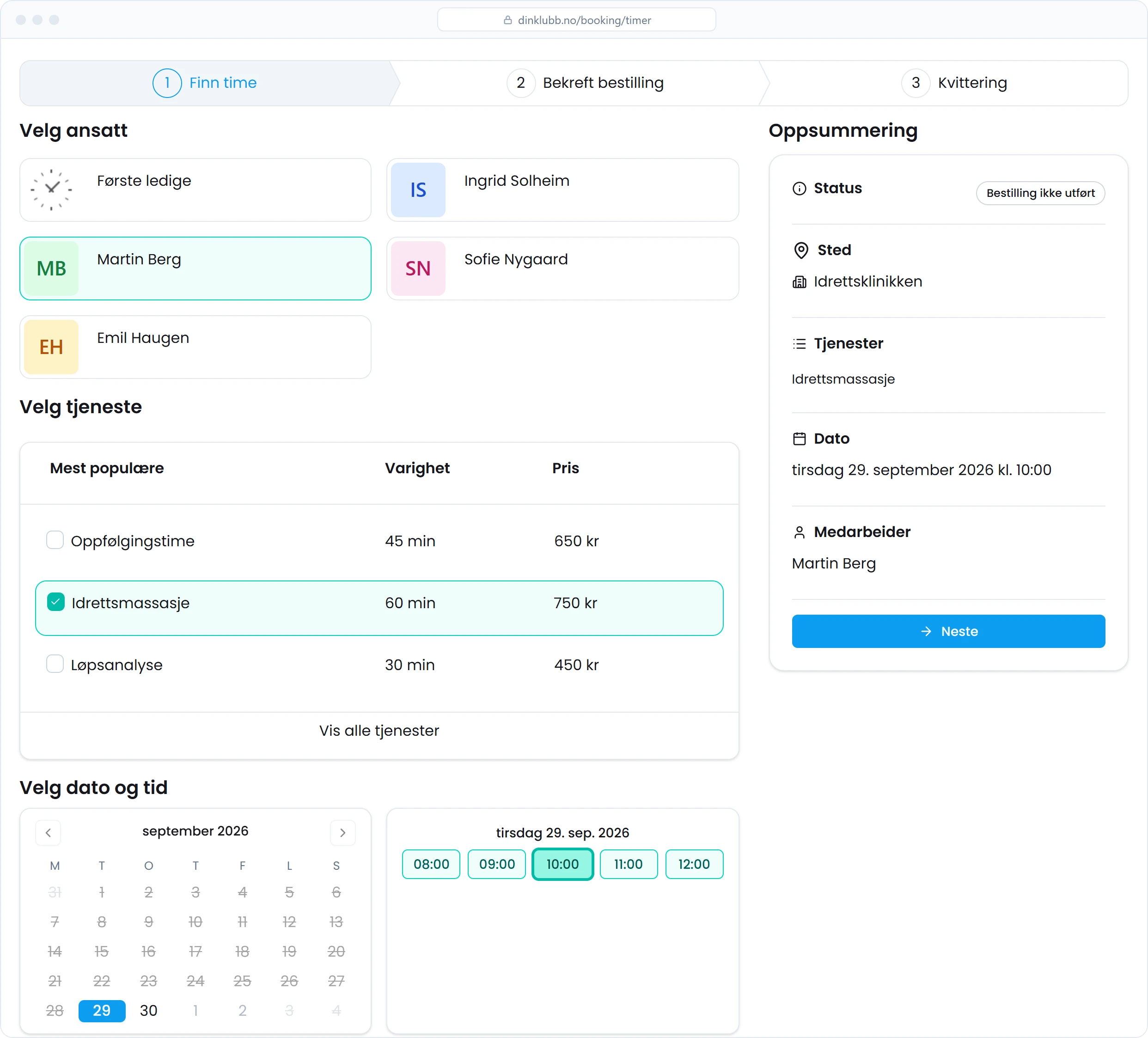Click the Bestilling ikke utført status badge
The height and width of the screenshot is (1038, 1148).
(1040, 193)
